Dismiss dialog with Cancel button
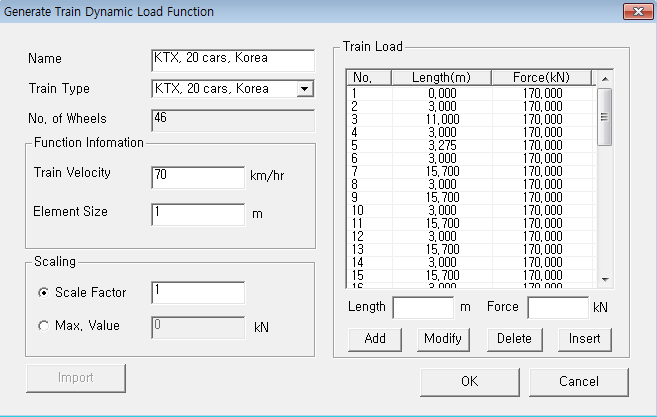 coord(579,382)
